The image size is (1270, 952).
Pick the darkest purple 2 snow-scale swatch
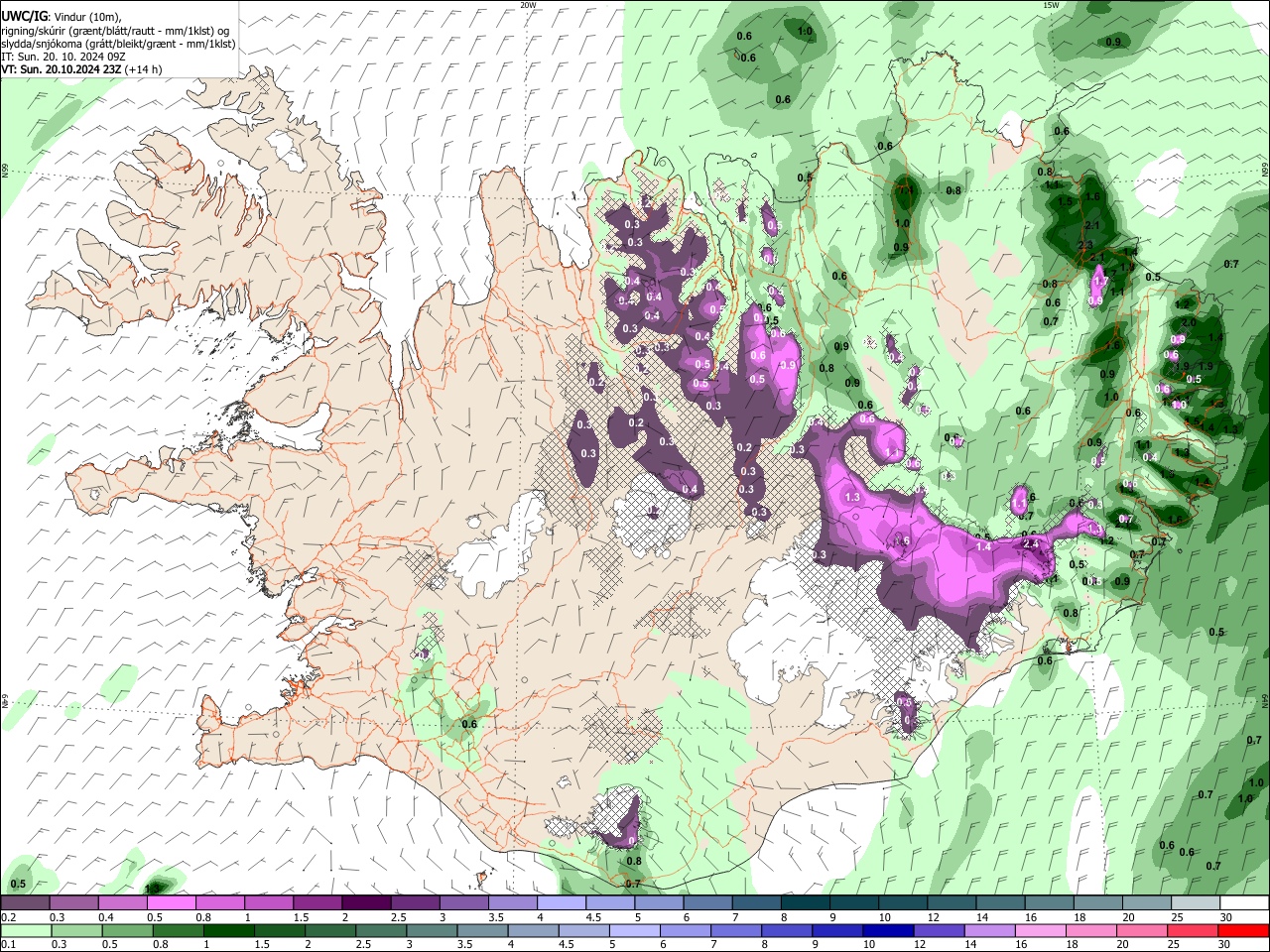(366, 903)
